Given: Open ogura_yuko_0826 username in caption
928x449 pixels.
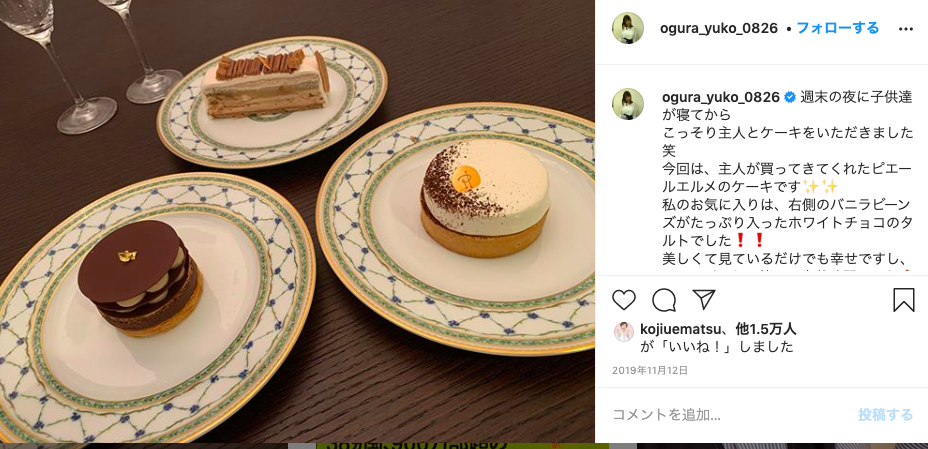Looking at the screenshot, I should (720, 98).
